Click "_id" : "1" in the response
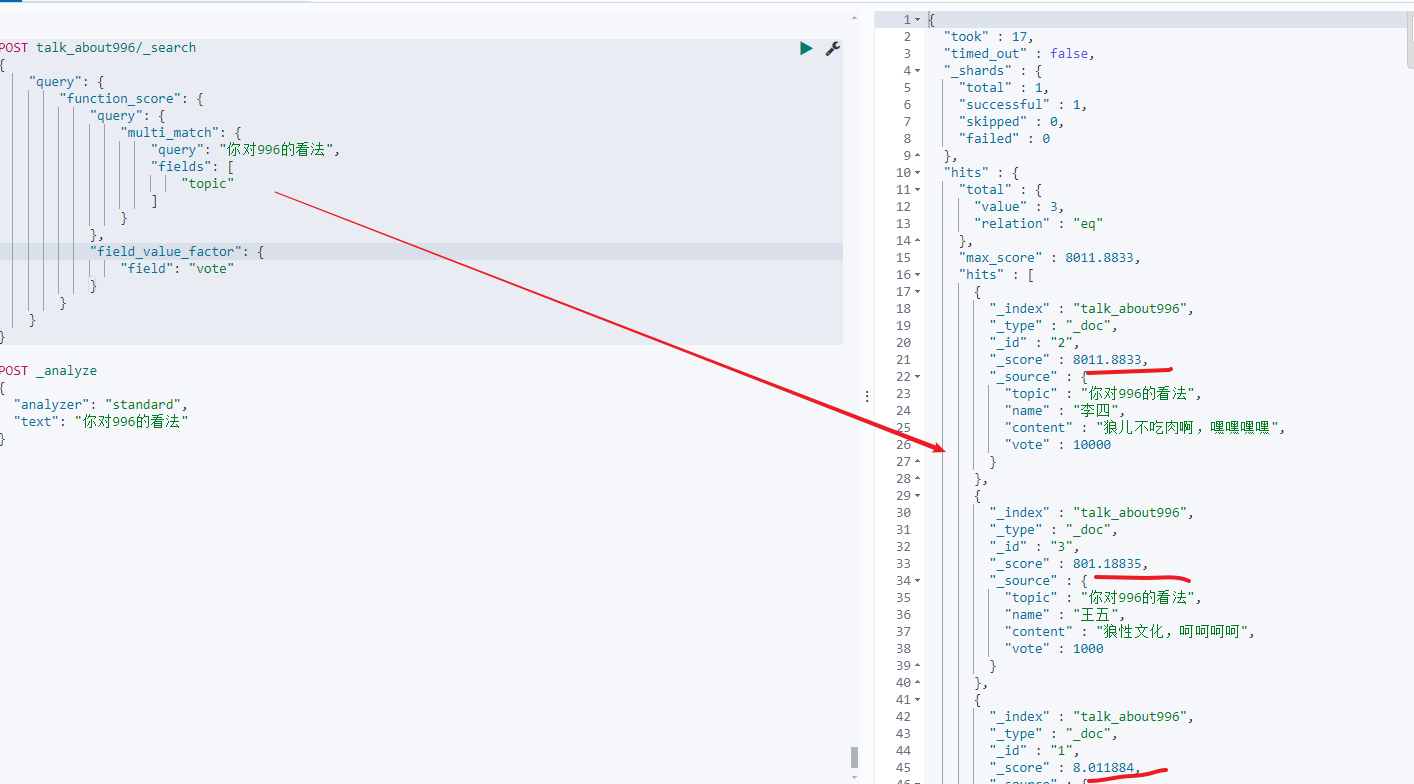 click(1035, 751)
